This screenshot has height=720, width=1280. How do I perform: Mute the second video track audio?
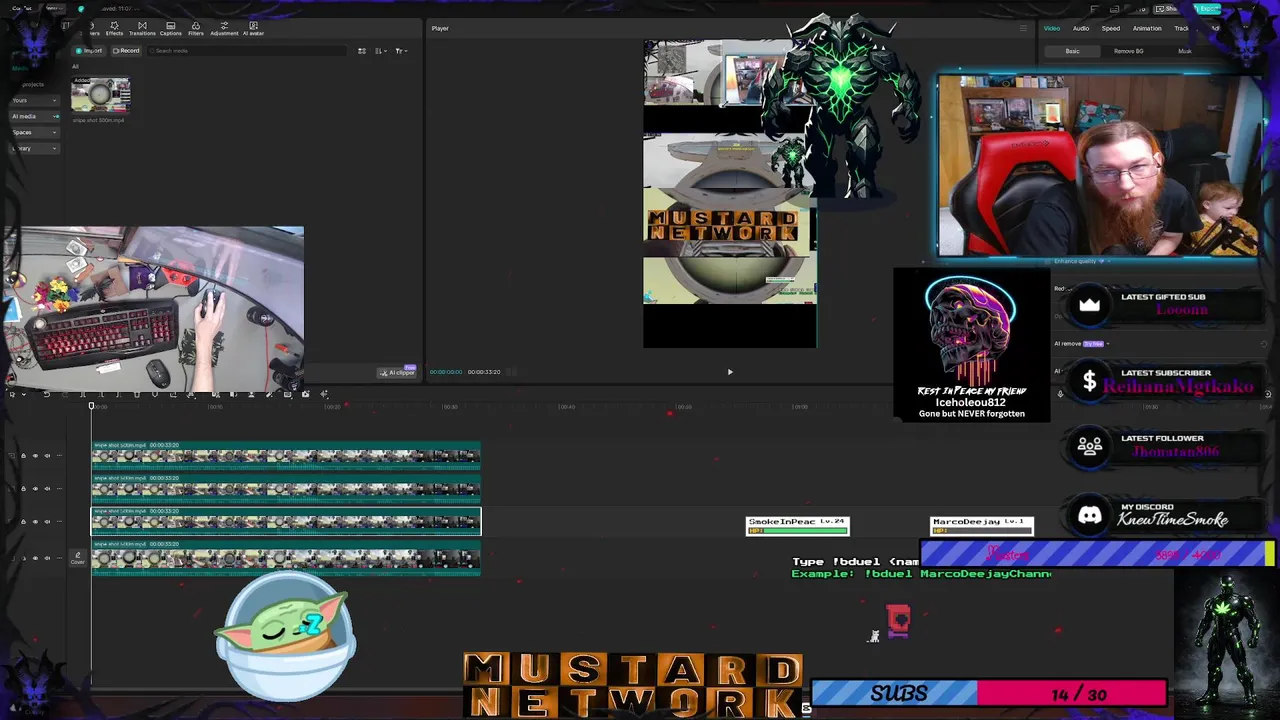(x=48, y=489)
